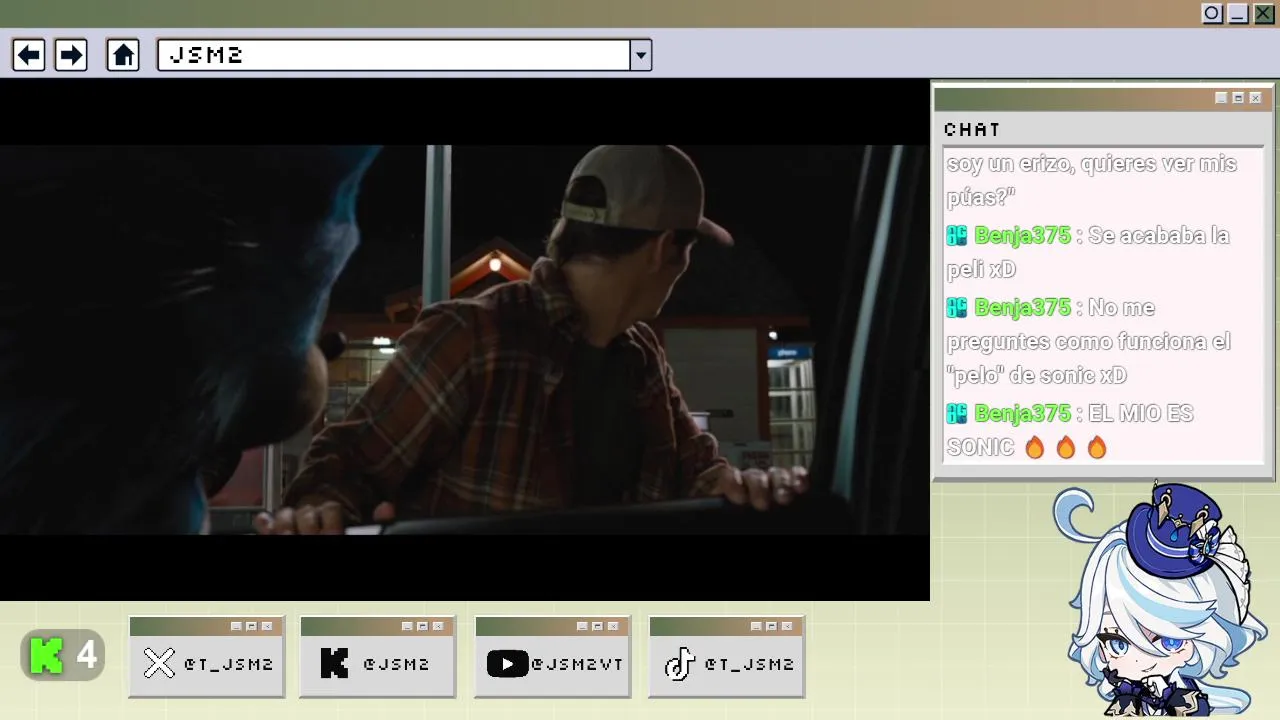Click the Kick logo next to @JSM2
Viewport: 1280px width, 720px height.
pos(334,663)
